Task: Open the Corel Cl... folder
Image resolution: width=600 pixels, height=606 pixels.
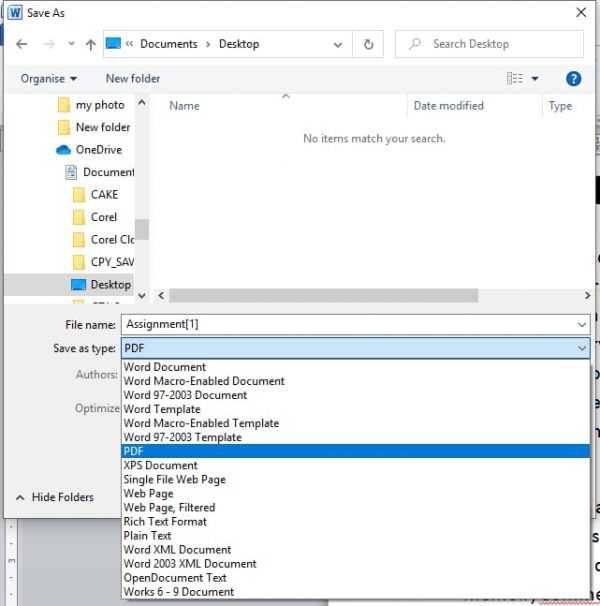Action: tap(103, 240)
